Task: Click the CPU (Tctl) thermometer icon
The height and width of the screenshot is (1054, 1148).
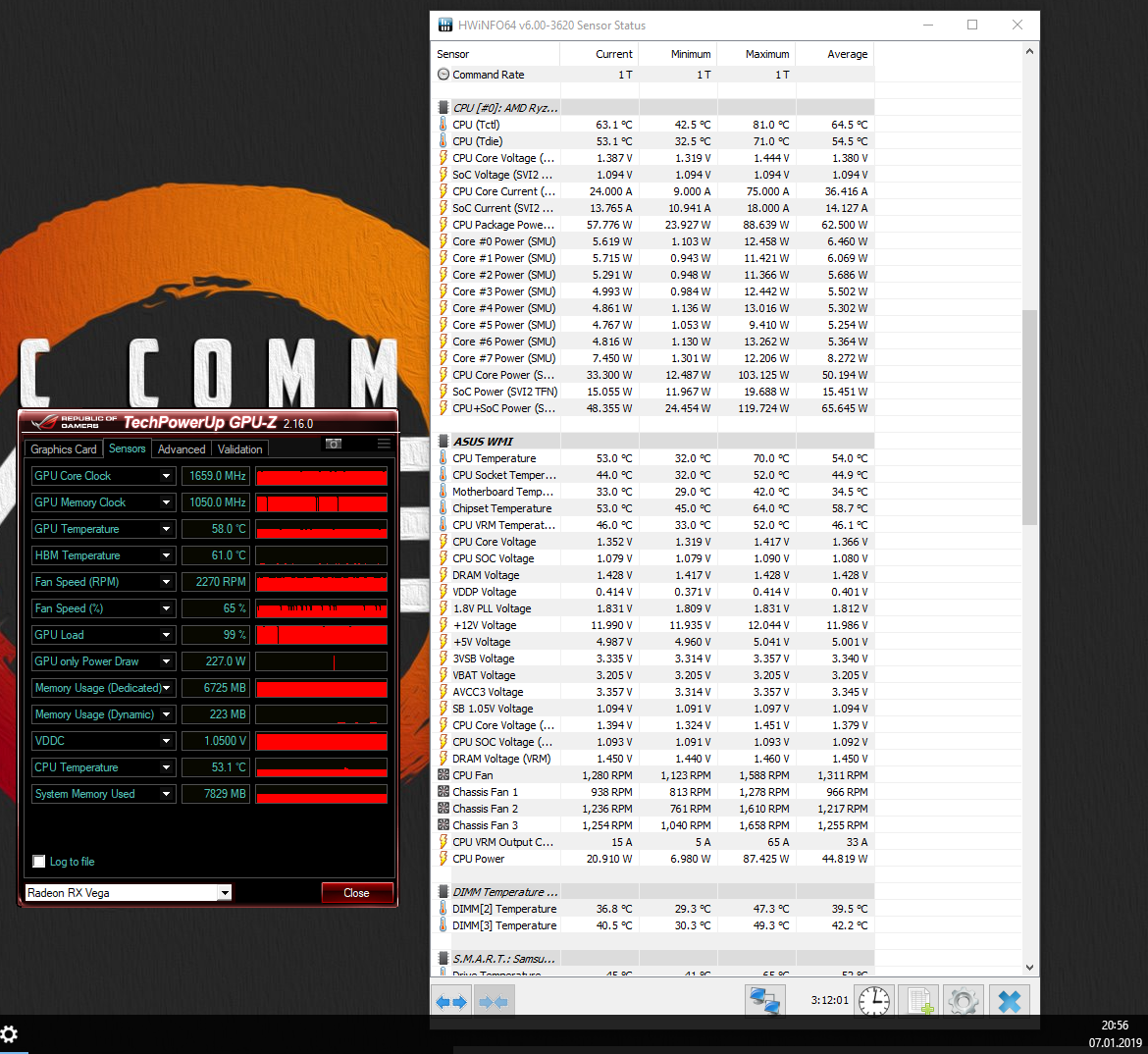Action: point(443,124)
